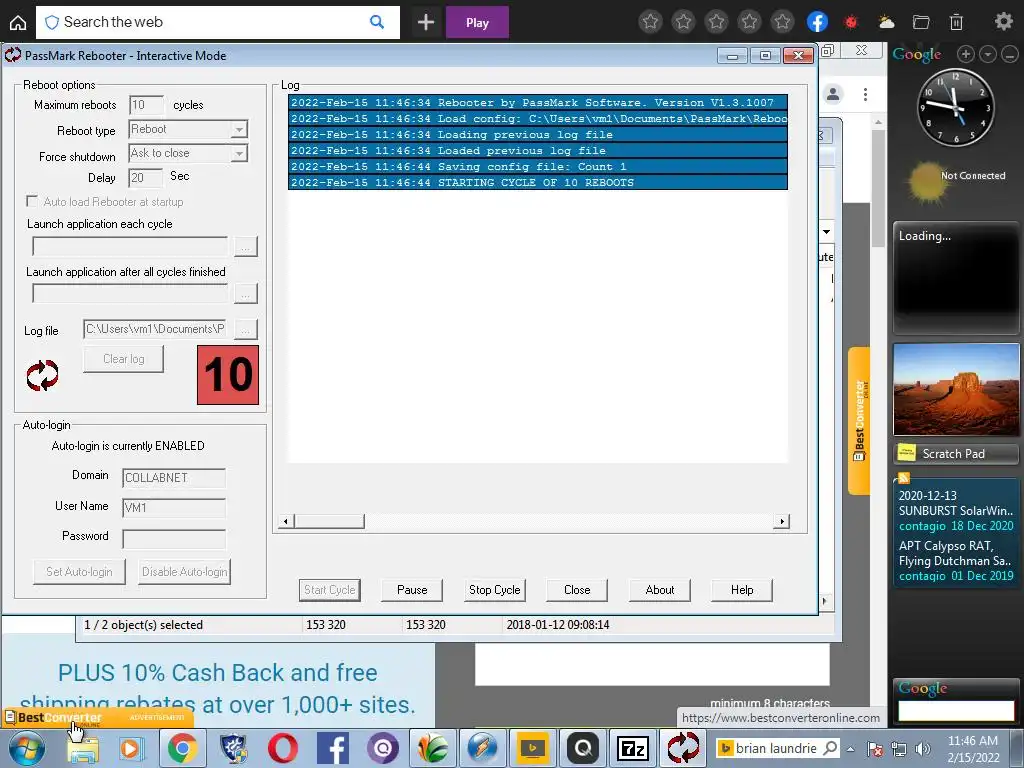Open browser settings via the gear icon
1024x768 pixels.
click(1003, 22)
